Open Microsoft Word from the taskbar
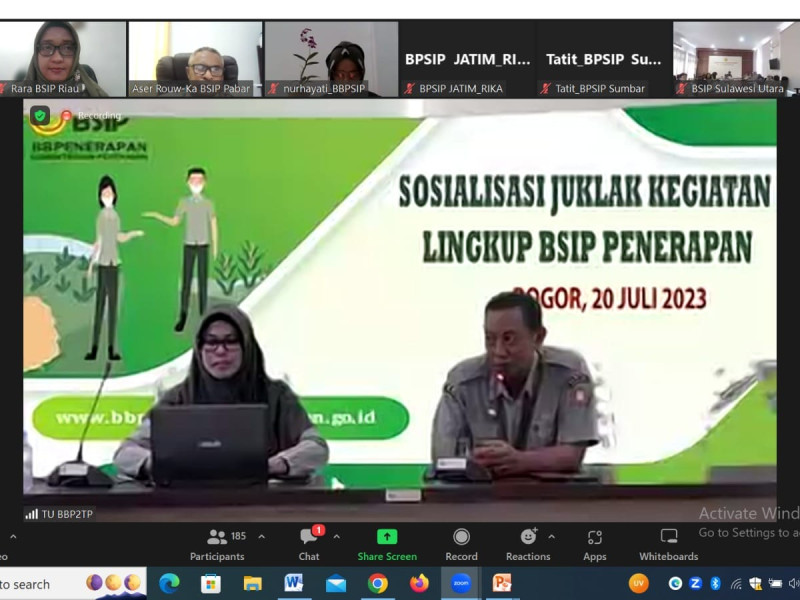 pyautogui.click(x=293, y=583)
